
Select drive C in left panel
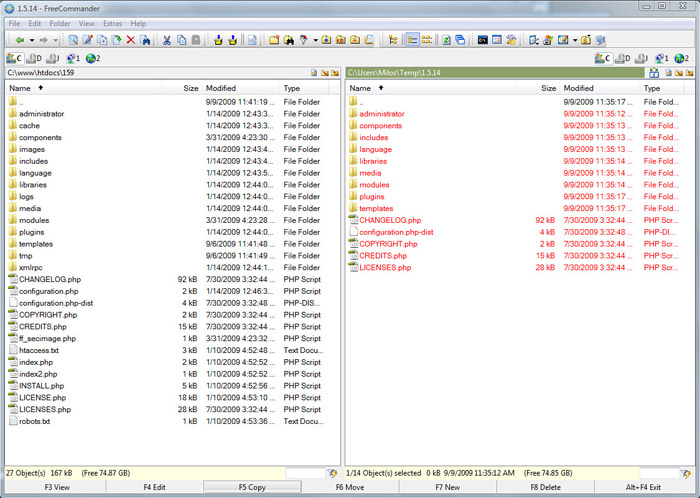click(14, 58)
